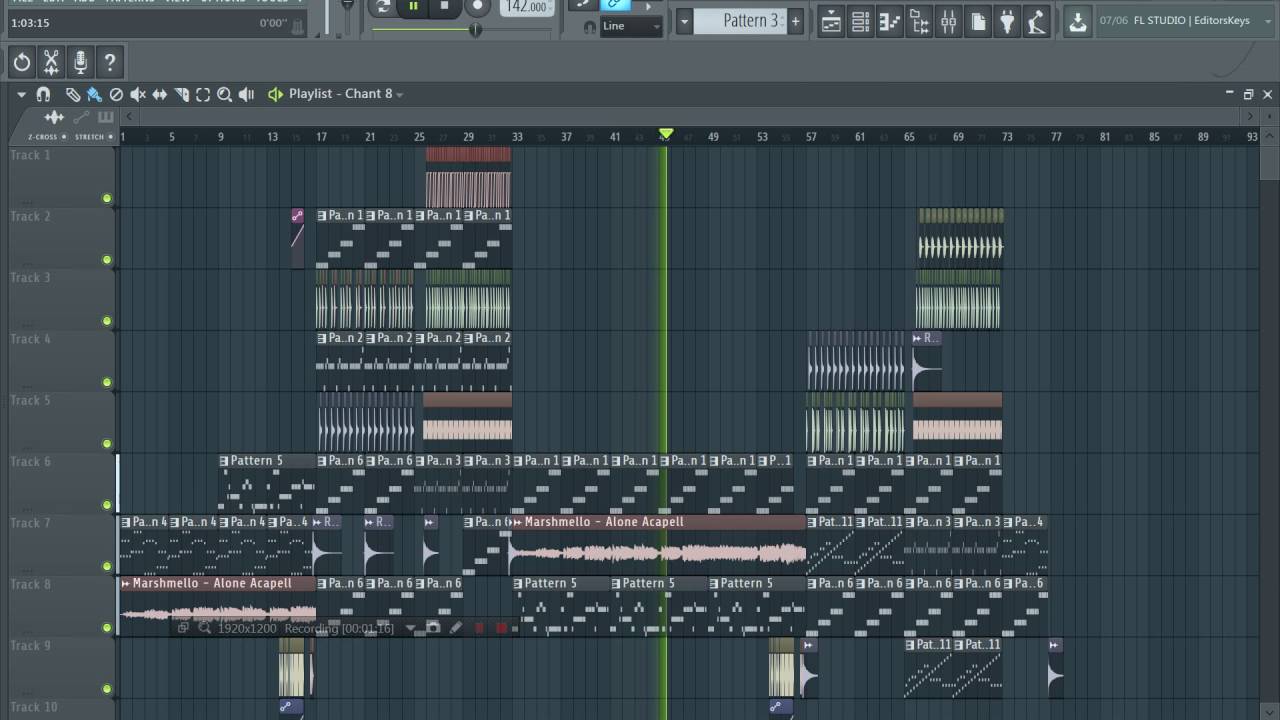Image resolution: width=1280 pixels, height=720 pixels.
Task: Mute Track 7 with its green light
Action: pyautogui.click(x=107, y=566)
